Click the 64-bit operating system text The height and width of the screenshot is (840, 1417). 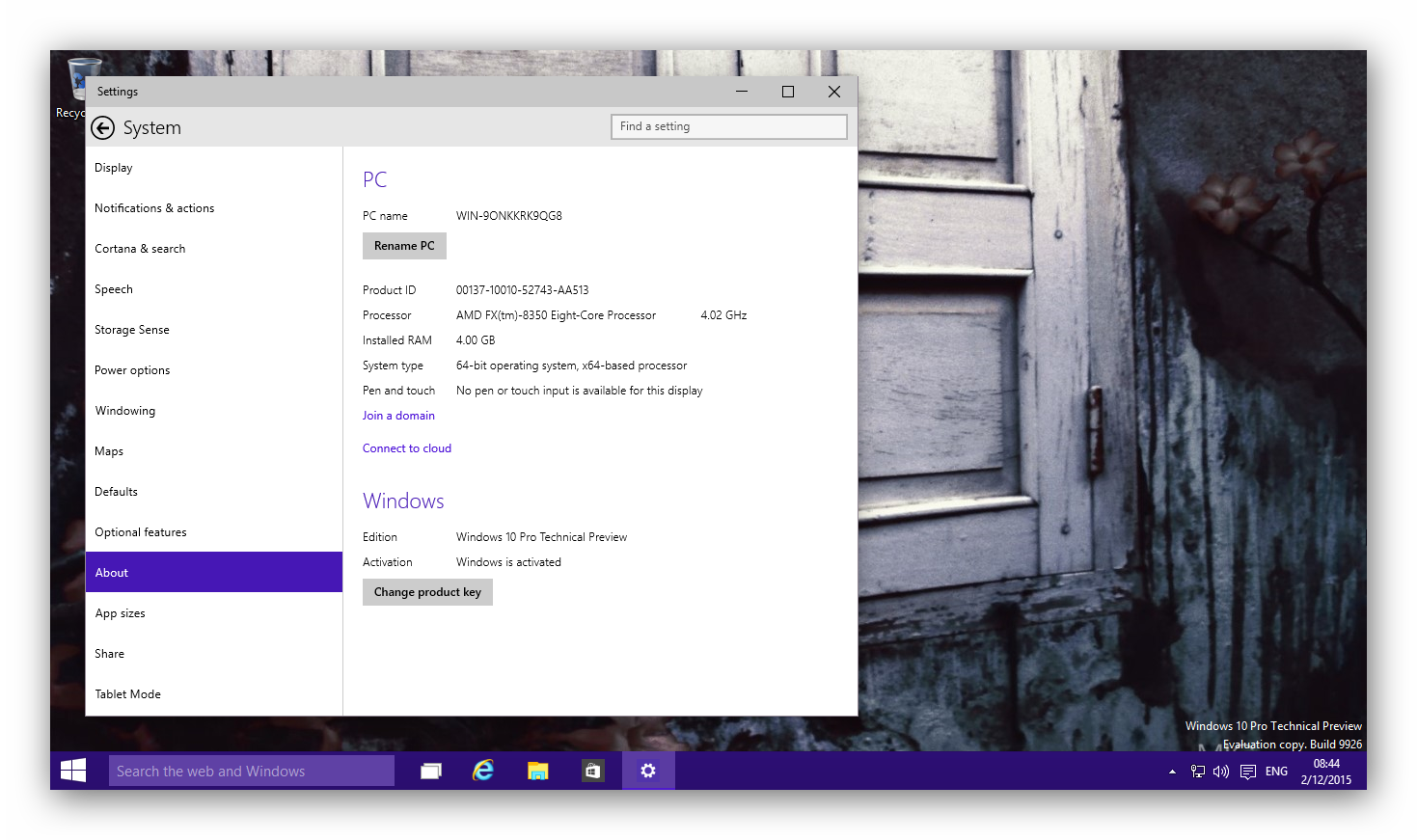[x=571, y=366]
